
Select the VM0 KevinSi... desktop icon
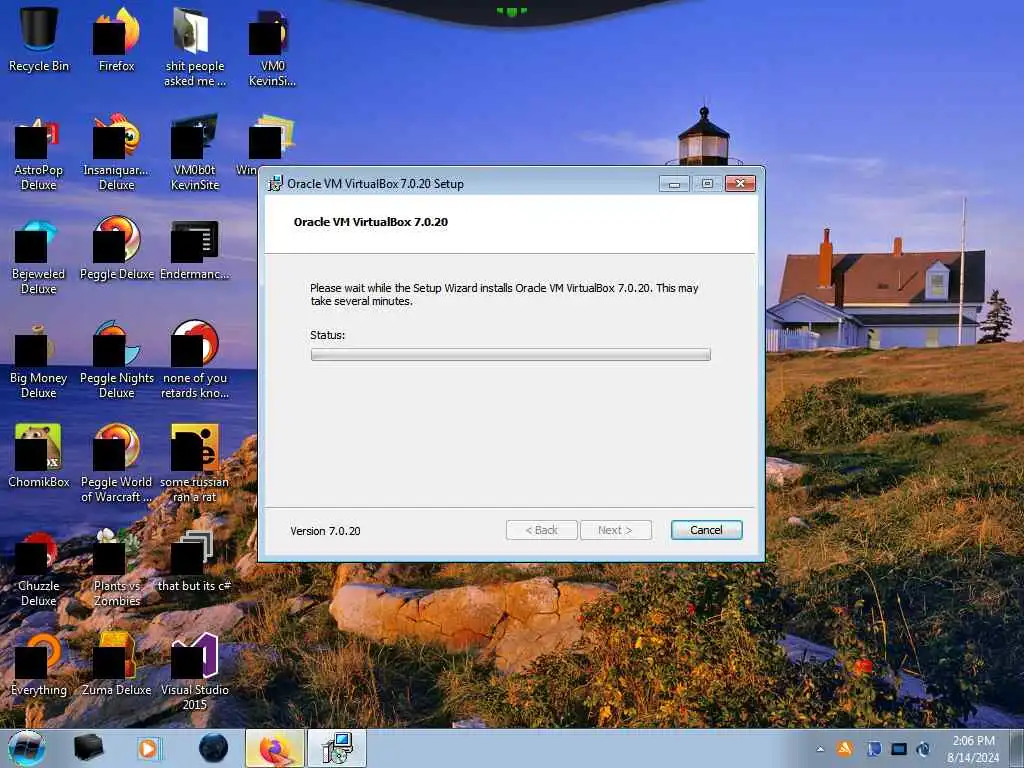pos(272,47)
